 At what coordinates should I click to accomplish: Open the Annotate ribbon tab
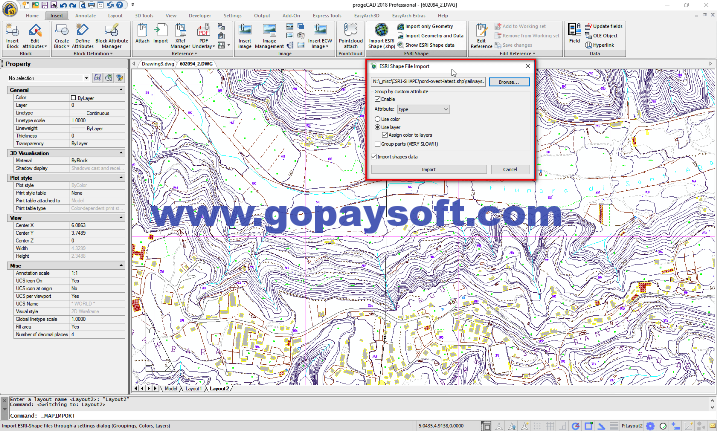click(86, 16)
